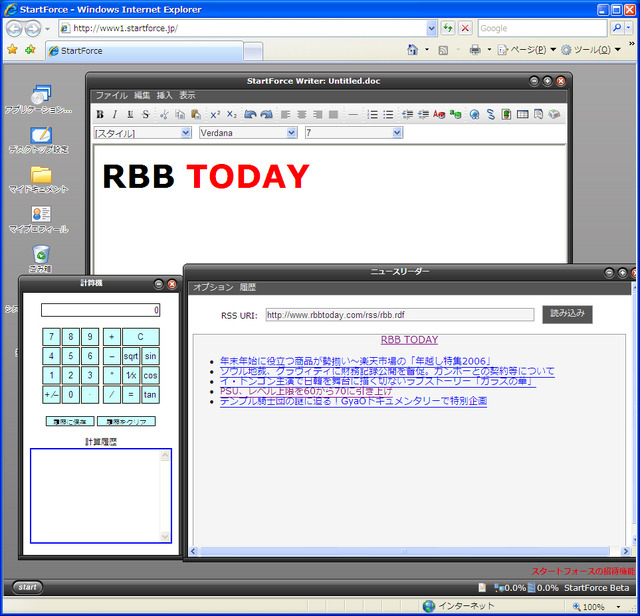Apply superscript formatting
This screenshot has width=640, height=616.
(215, 115)
